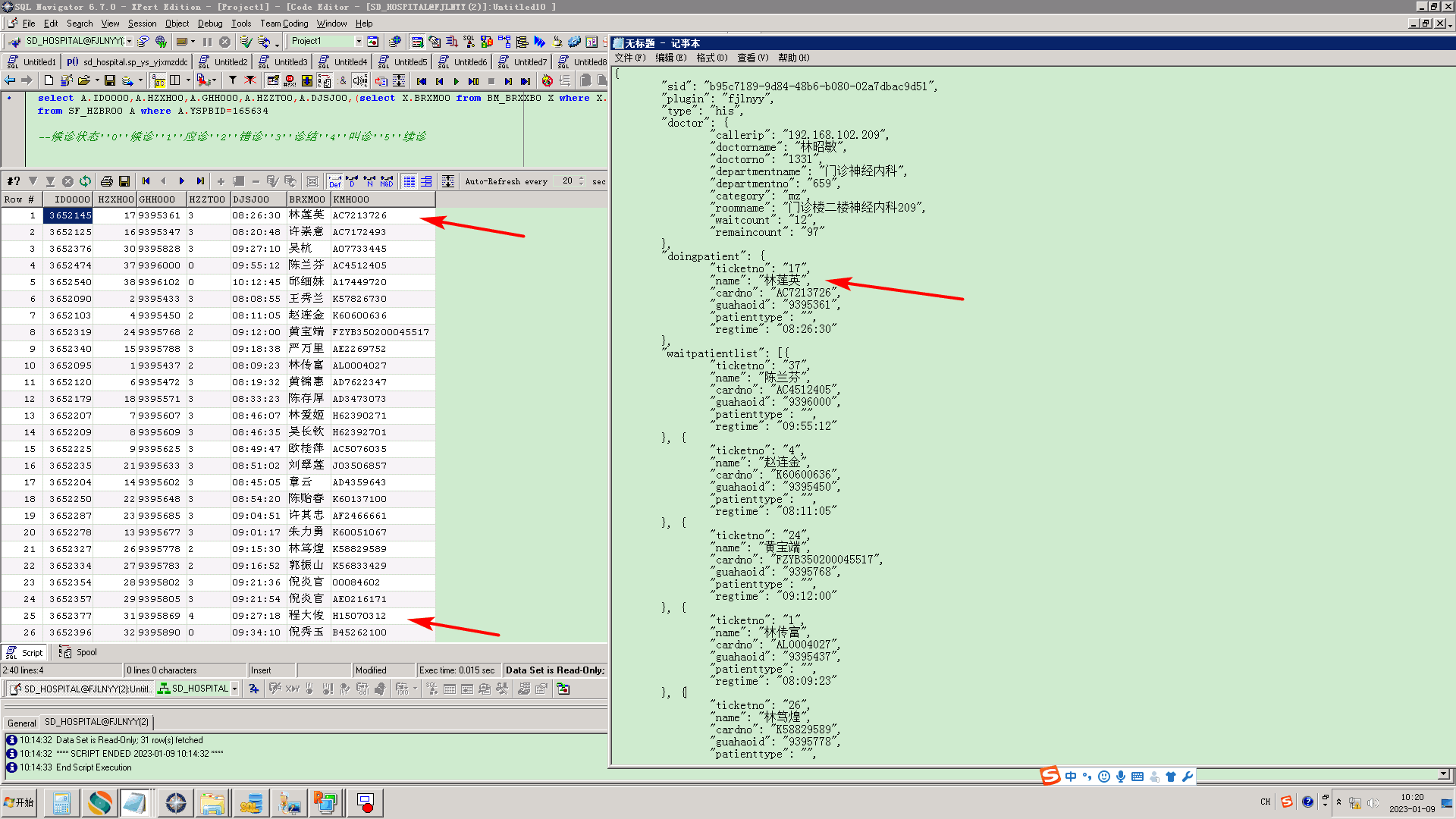This screenshot has height=819, width=1456.
Task: Click the print icon in results toolbar
Action: [x=107, y=181]
